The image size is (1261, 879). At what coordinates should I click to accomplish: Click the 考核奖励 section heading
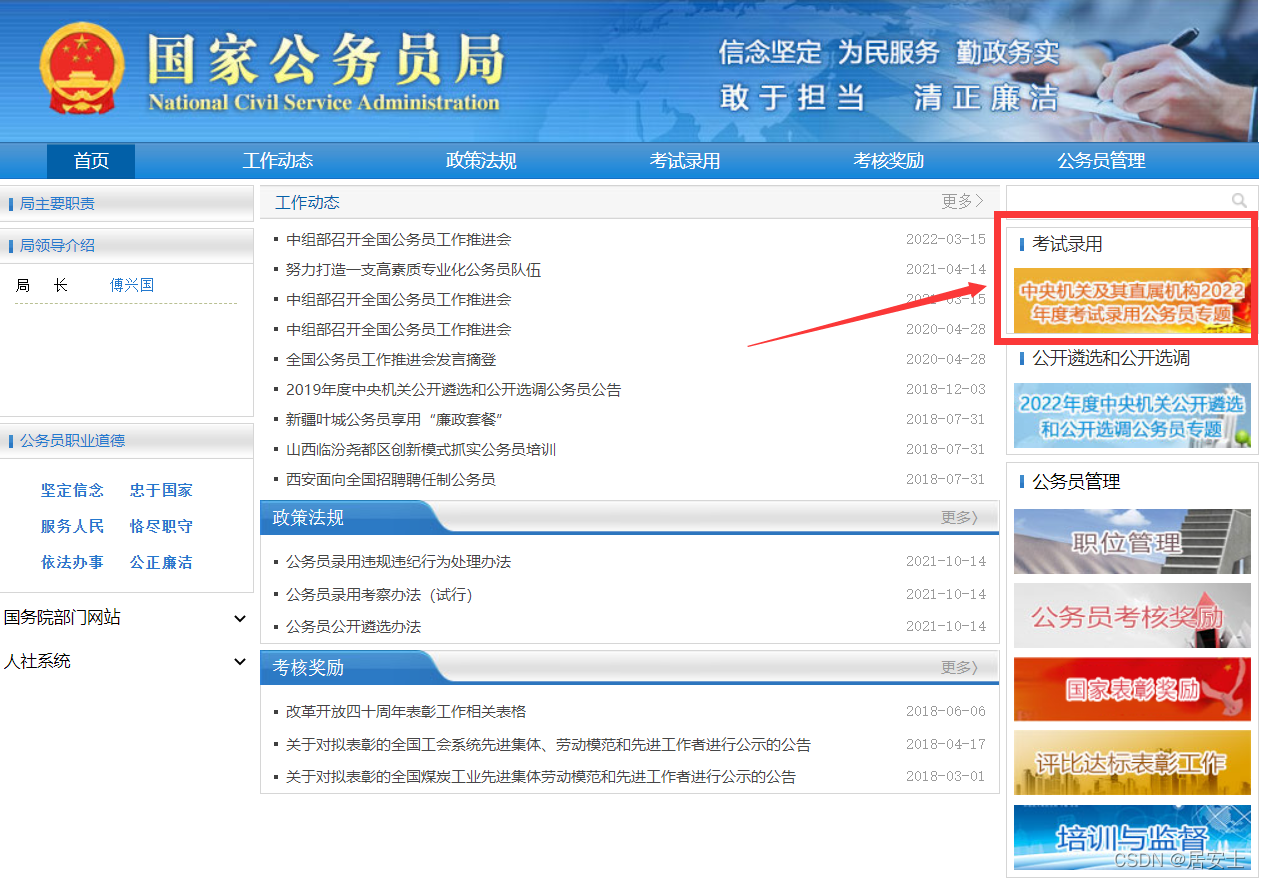click(x=308, y=668)
